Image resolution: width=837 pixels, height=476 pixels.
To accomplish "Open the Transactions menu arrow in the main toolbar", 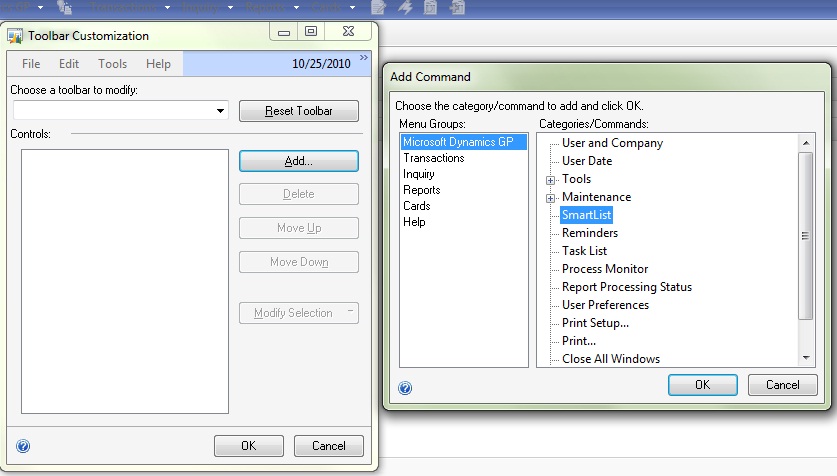I will click(167, 7).
